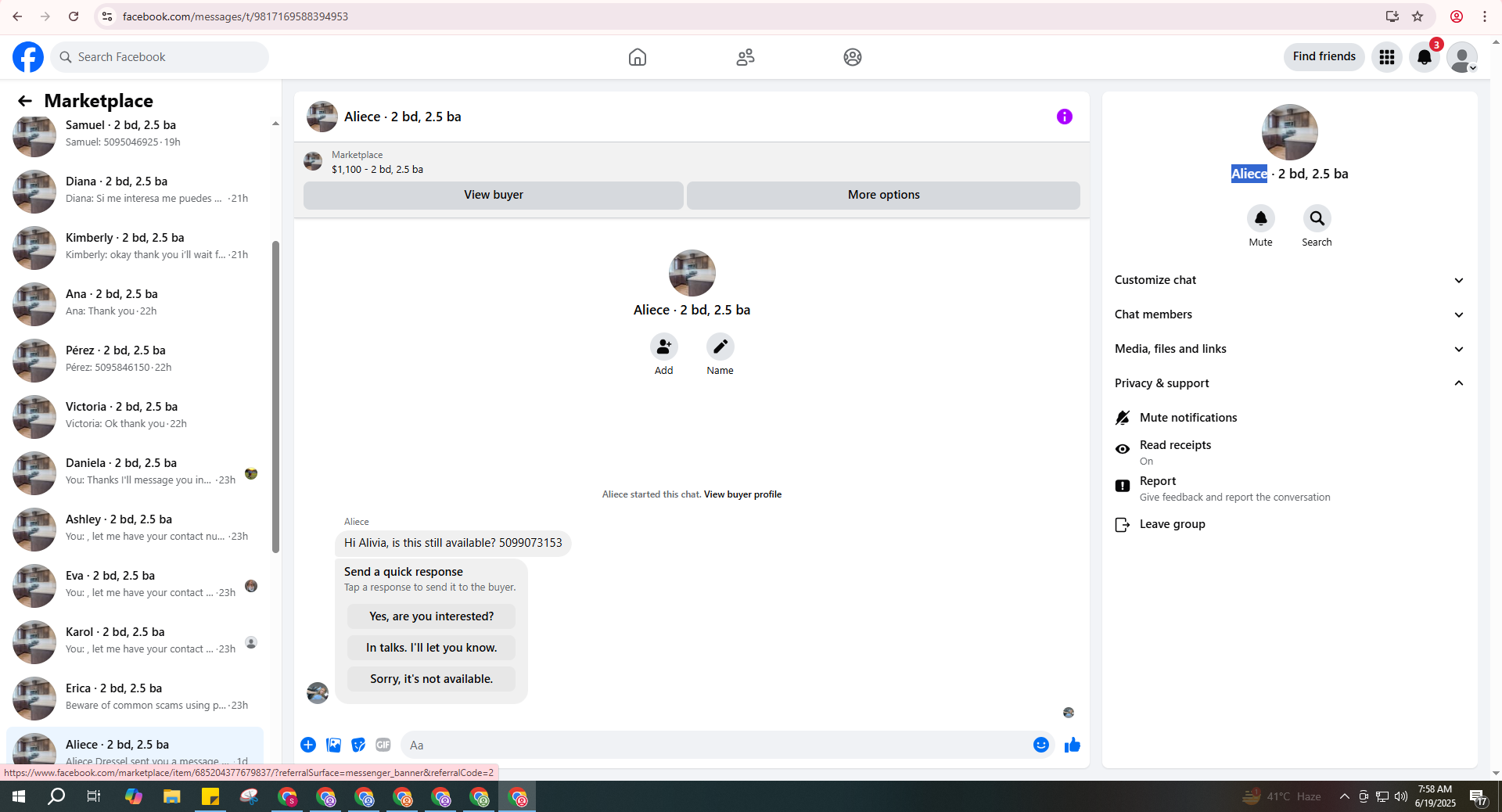
Task: Choose a sticker icon in composer
Action: 358,745
